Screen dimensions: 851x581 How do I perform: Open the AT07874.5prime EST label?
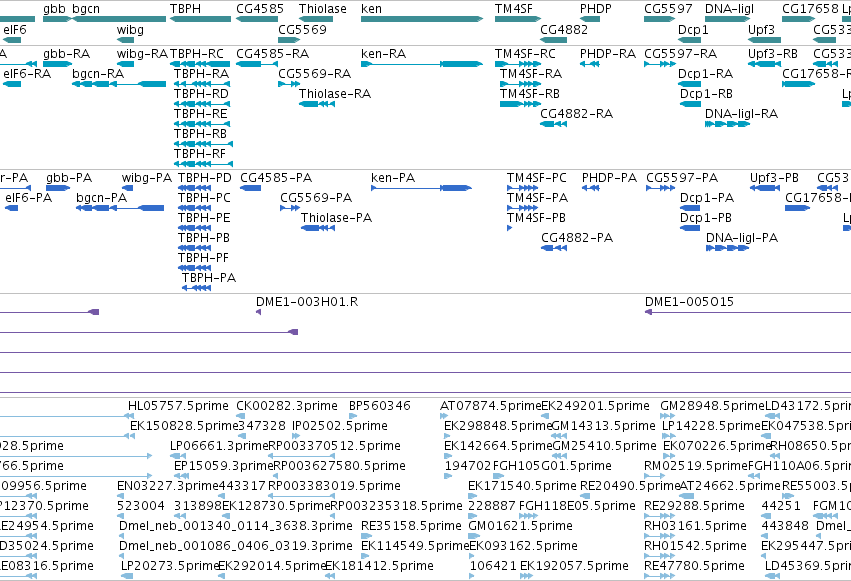tap(491, 406)
